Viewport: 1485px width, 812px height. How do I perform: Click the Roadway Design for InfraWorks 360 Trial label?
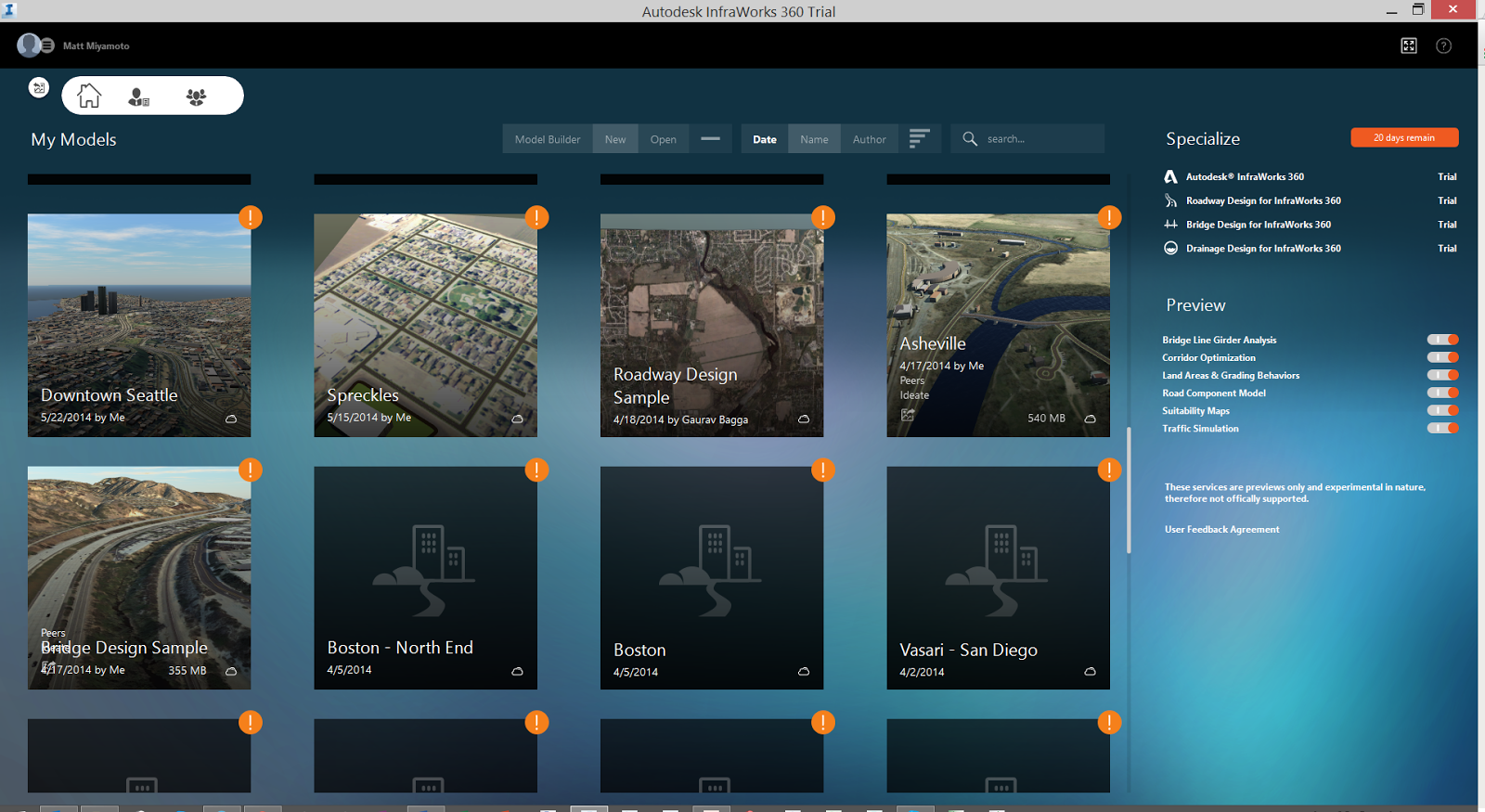(x=1447, y=200)
